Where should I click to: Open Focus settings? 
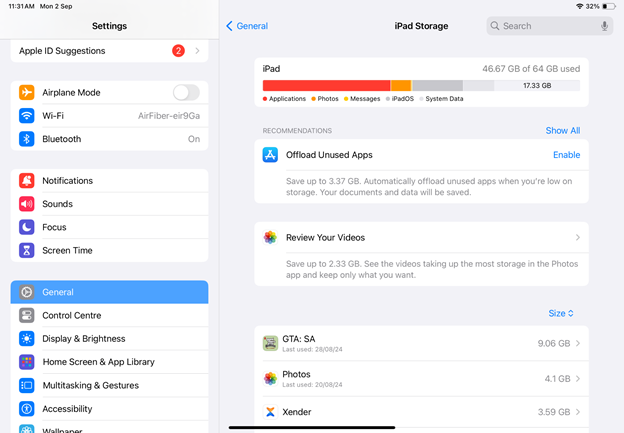pos(109,227)
